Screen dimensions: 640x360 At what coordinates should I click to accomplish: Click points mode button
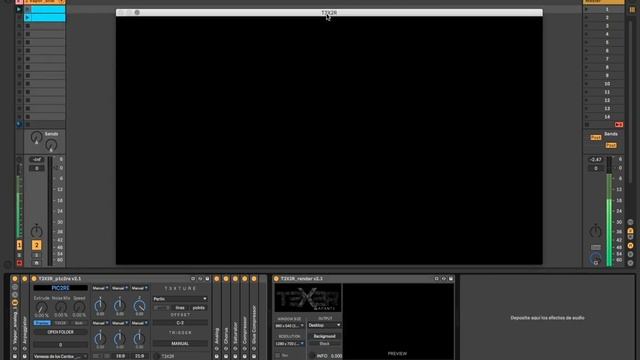199,308
